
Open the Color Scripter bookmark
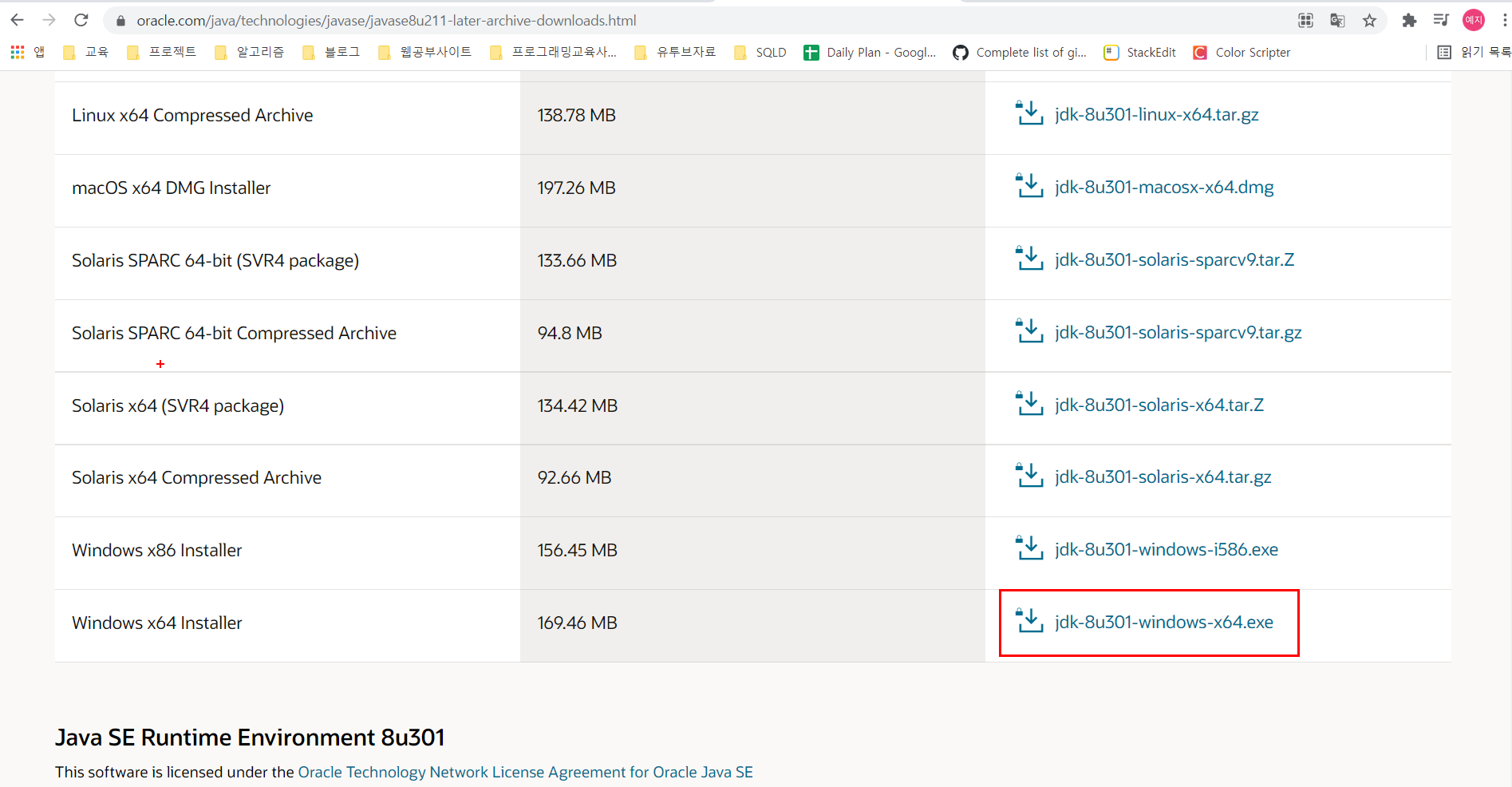click(x=1242, y=53)
